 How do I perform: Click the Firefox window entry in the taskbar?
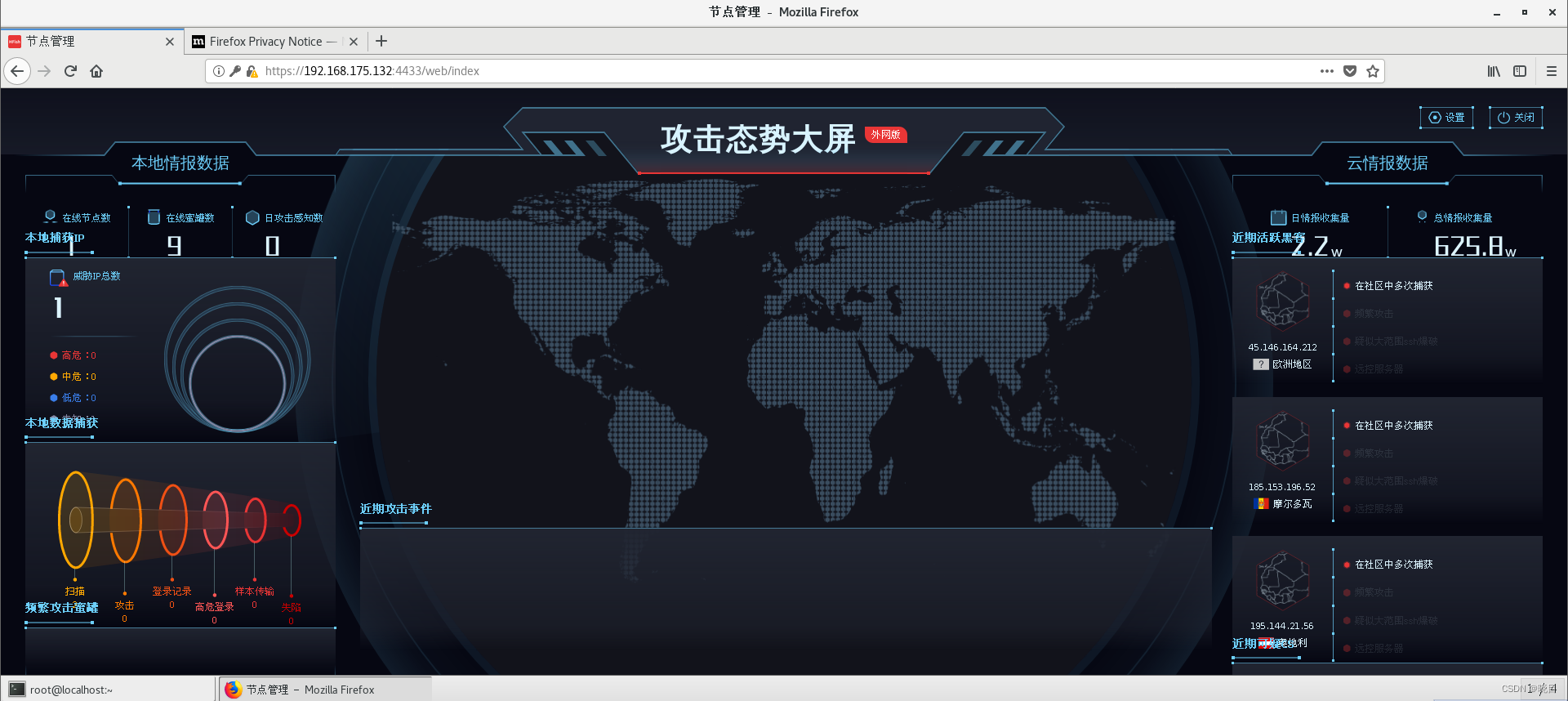tap(325, 690)
